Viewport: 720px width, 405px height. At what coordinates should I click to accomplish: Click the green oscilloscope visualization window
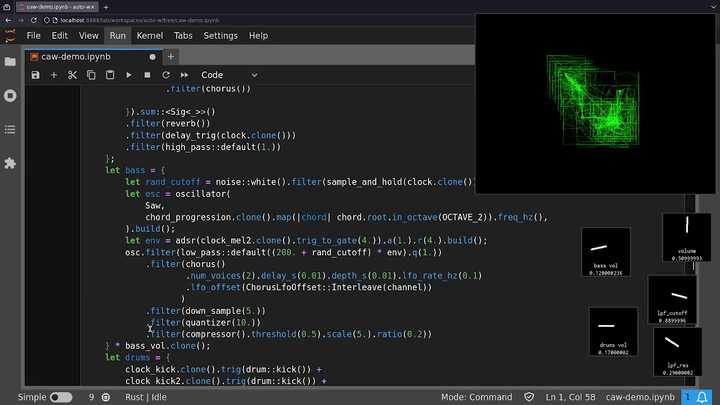coord(596,103)
